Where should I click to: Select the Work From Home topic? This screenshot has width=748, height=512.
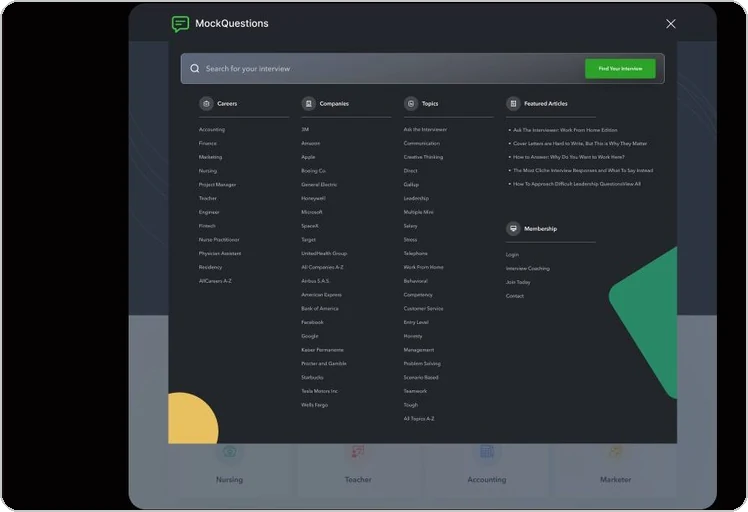[x=424, y=267]
